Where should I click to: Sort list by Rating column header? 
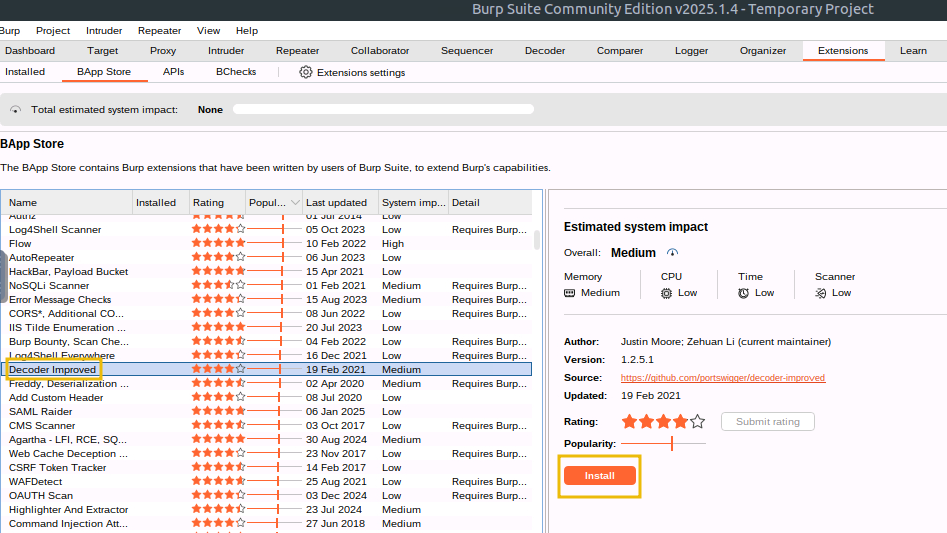(217, 203)
